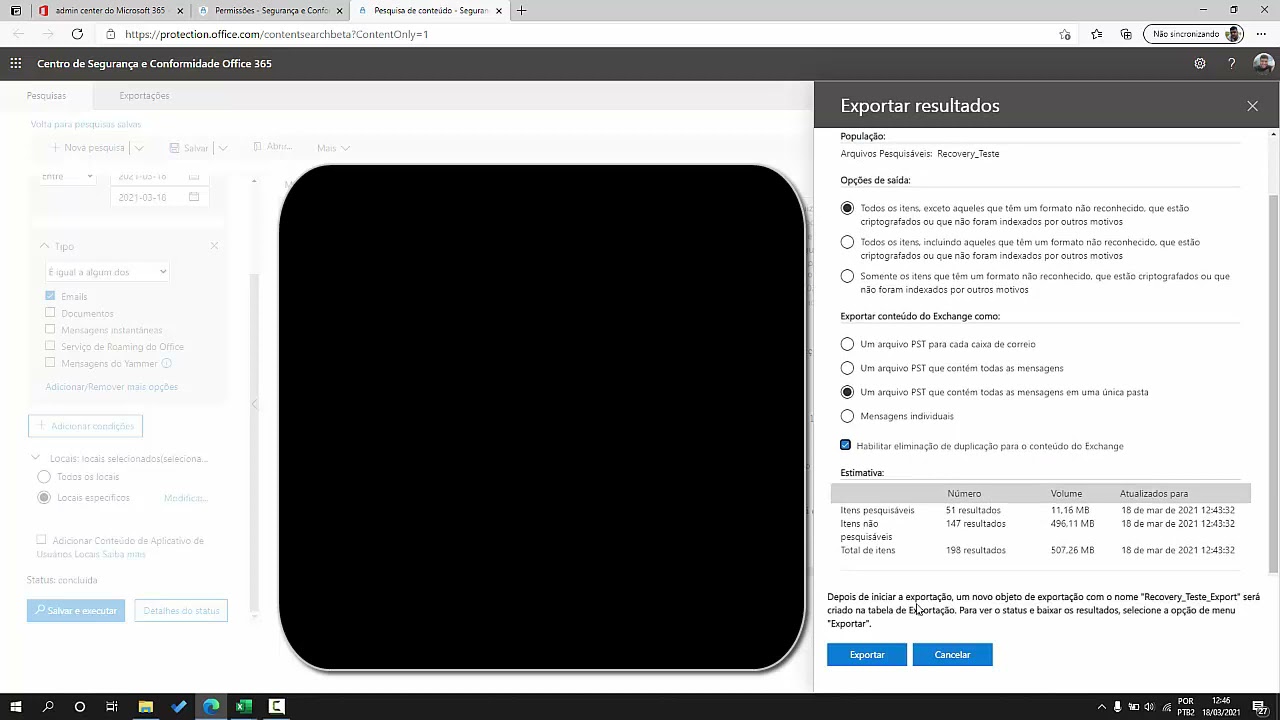Click Adicionar condições button
1280x720 pixels.
click(85, 426)
